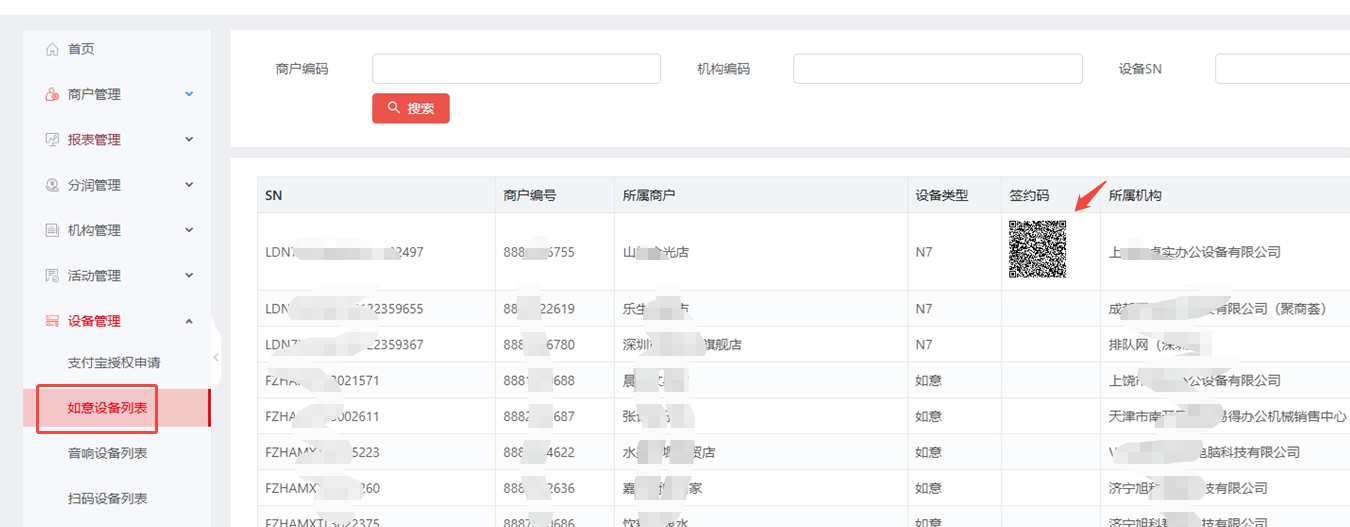The width and height of the screenshot is (1350, 527).
Task: Click the SN column header
Action: [x=376, y=196]
